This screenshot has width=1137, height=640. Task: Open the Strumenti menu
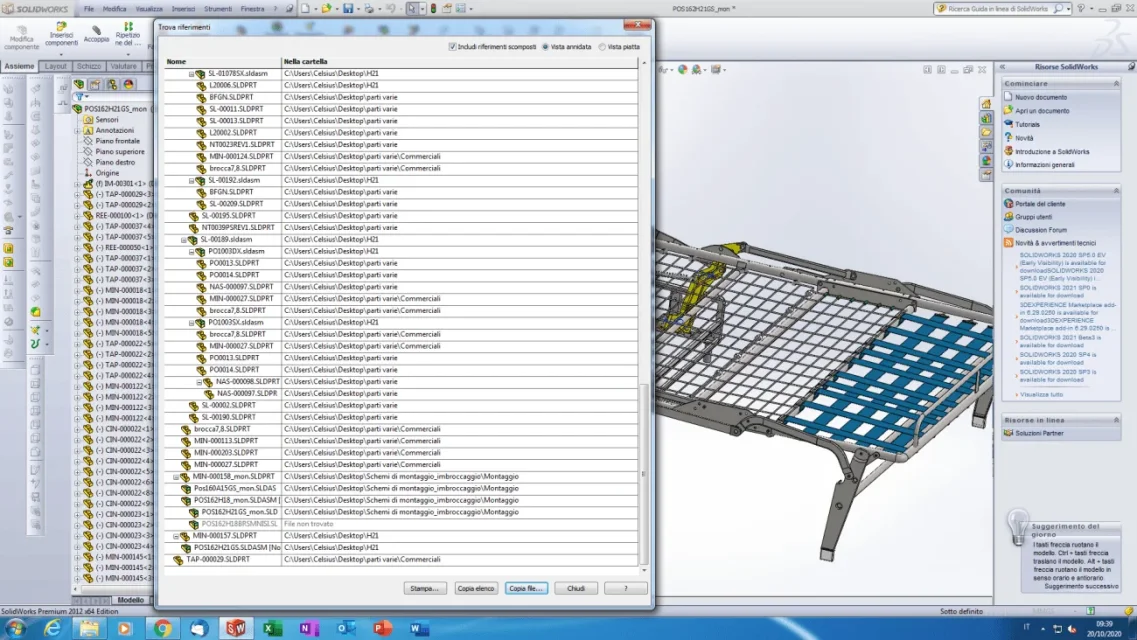pyautogui.click(x=218, y=9)
